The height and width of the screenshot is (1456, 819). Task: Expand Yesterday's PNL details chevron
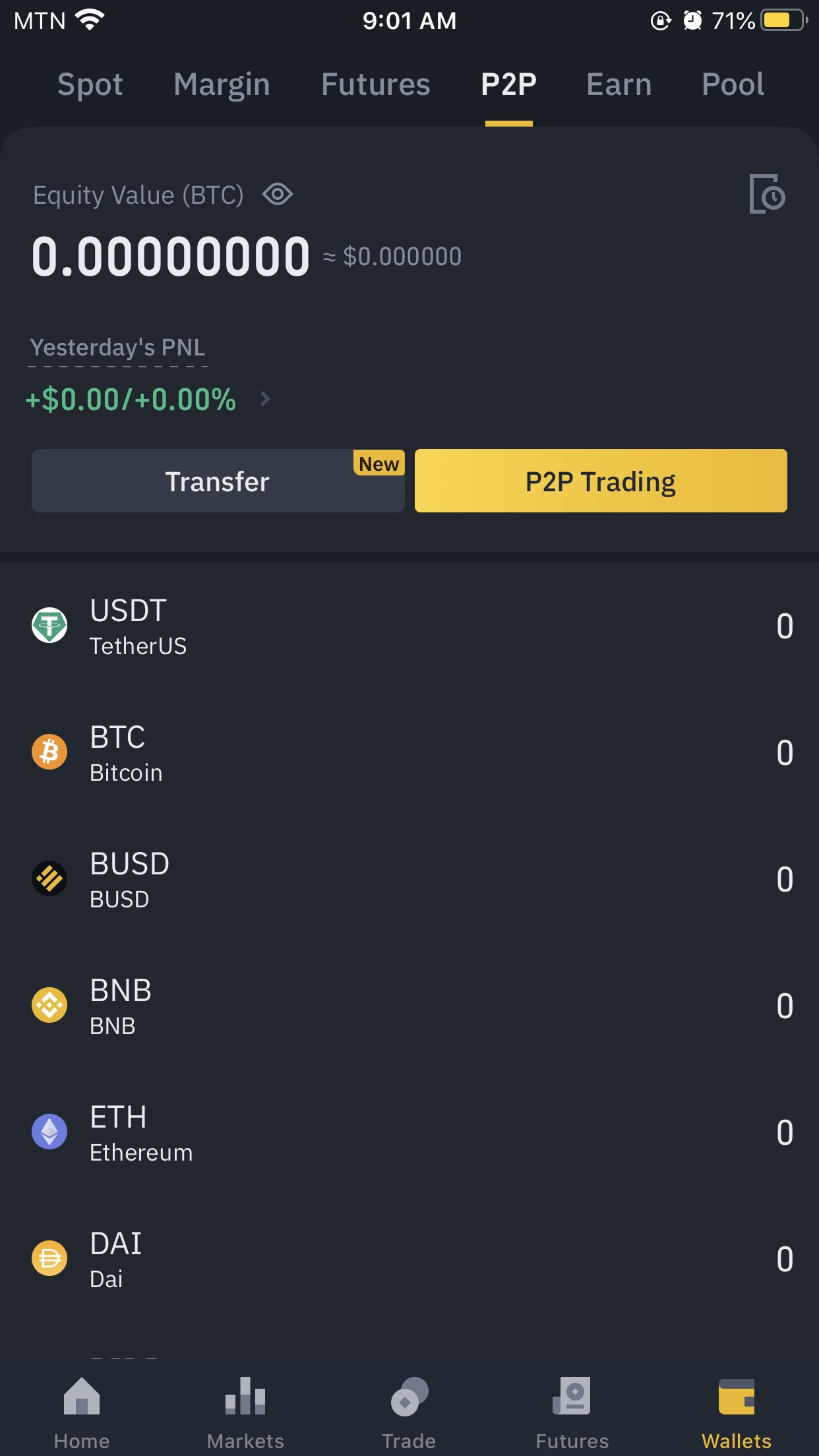point(265,399)
